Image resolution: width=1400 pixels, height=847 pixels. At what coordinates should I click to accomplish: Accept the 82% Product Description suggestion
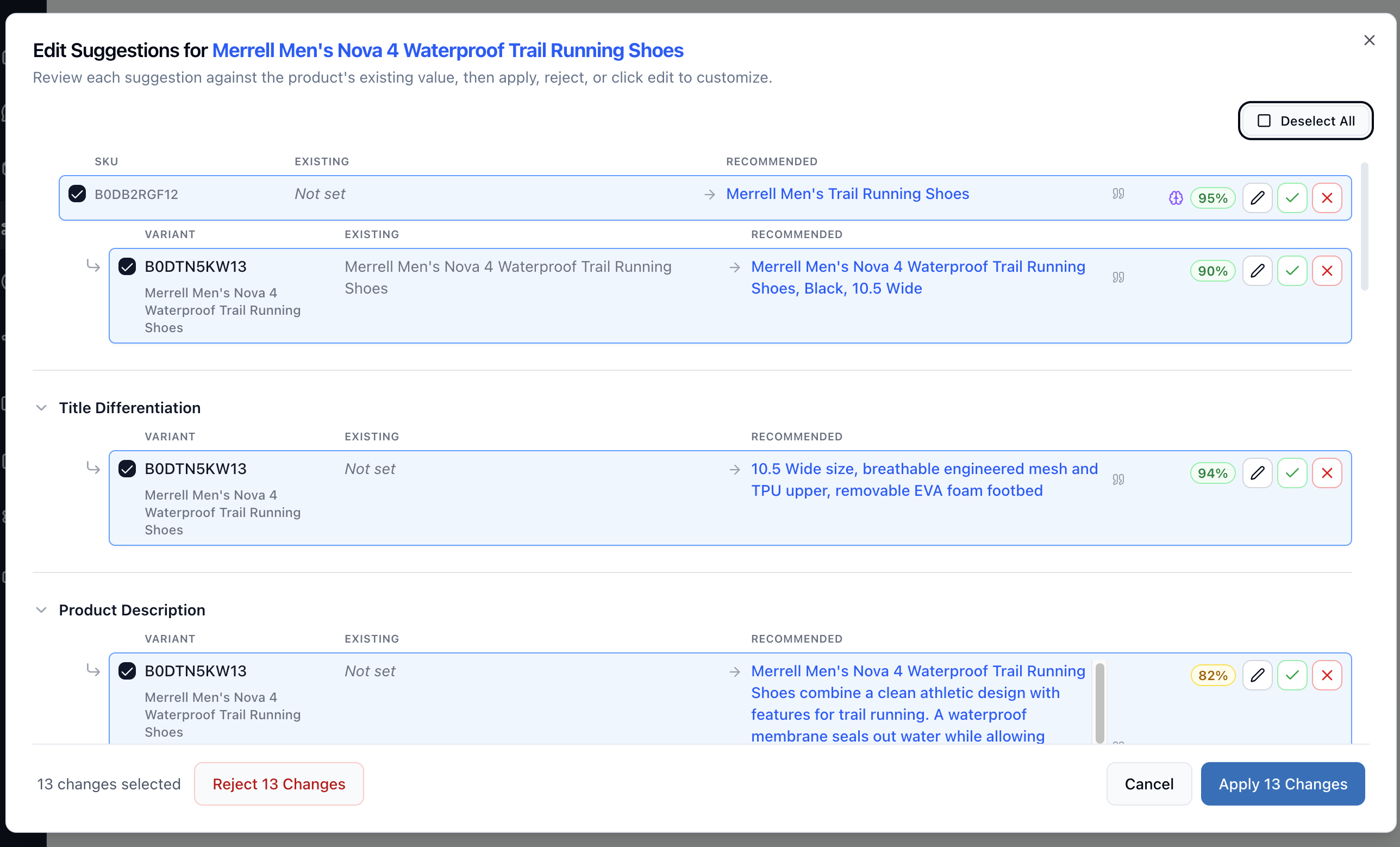point(1292,675)
